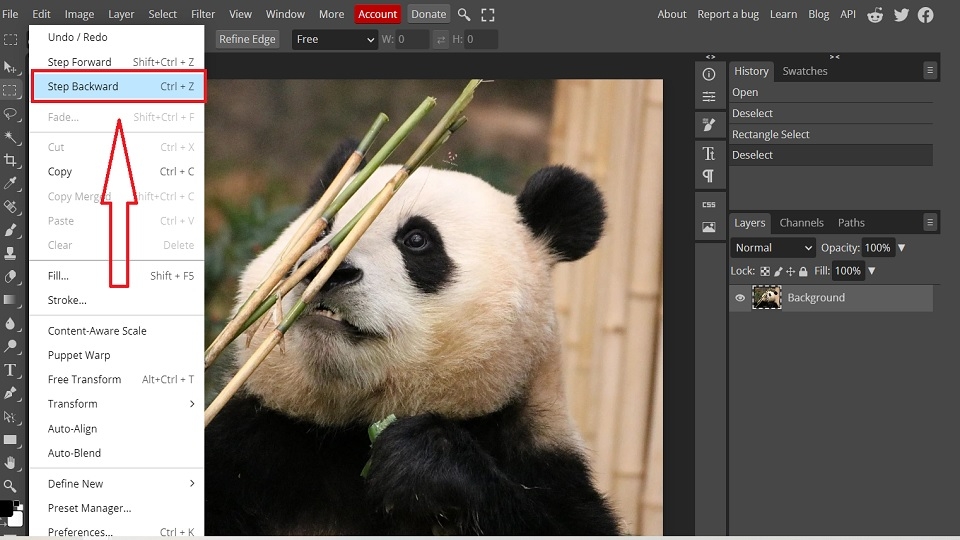Select the Gradient tool
Screen dimensions: 960x540
pos(10,300)
